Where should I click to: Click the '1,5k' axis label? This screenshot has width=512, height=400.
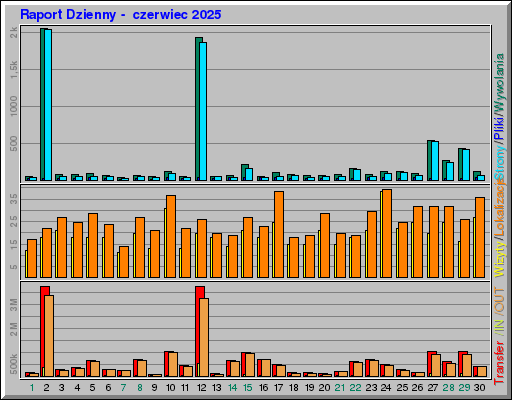pyautogui.click(x=14, y=70)
